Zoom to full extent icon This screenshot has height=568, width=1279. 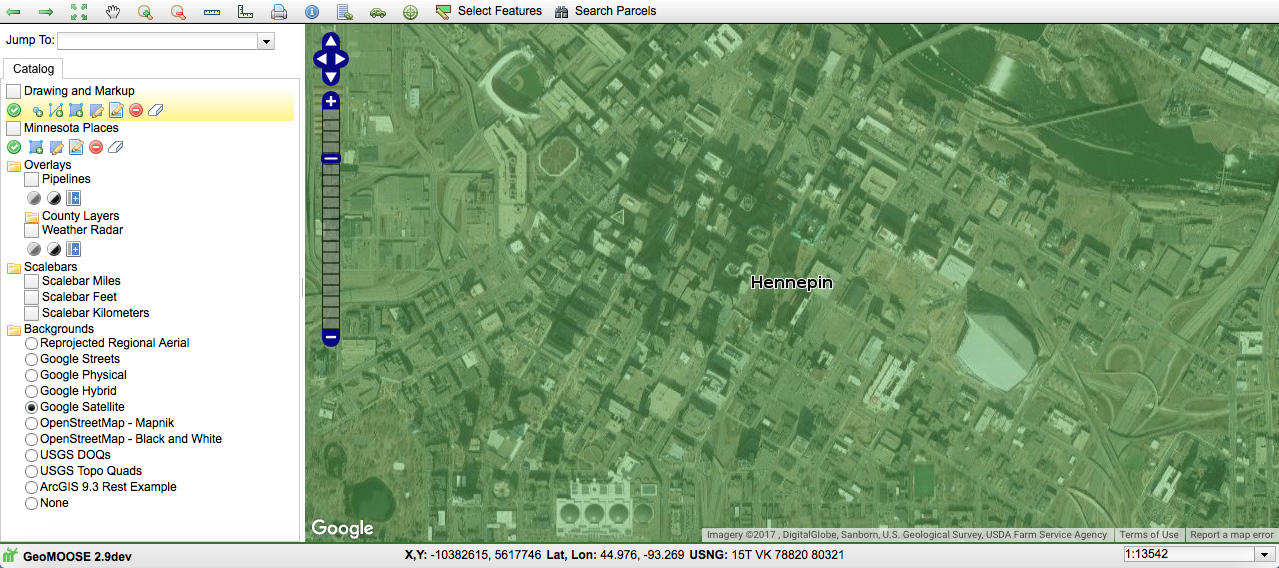79,11
